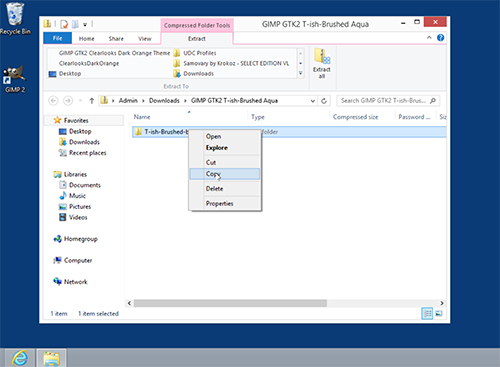Refresh the current folder view
Image resolution: width=500 pixels, height=367 pixels.
pos(324,101)
